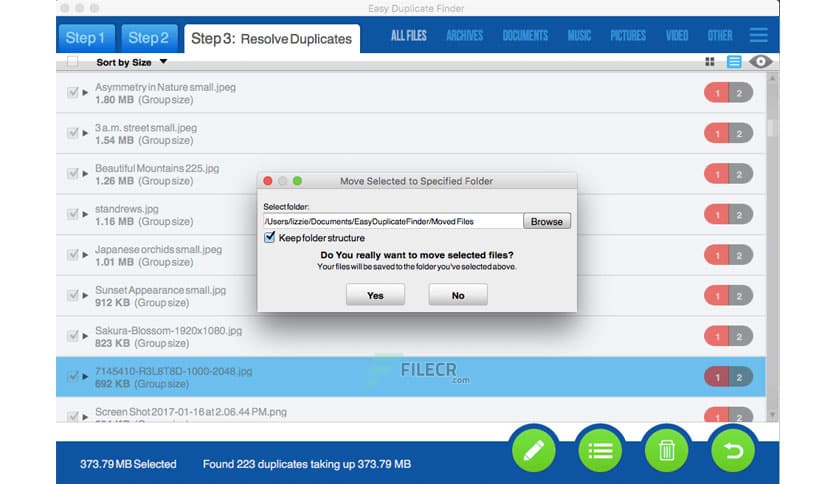This screenshot has width=836, height=484.
Task: Click the green trash delete button
Action: 666,451
